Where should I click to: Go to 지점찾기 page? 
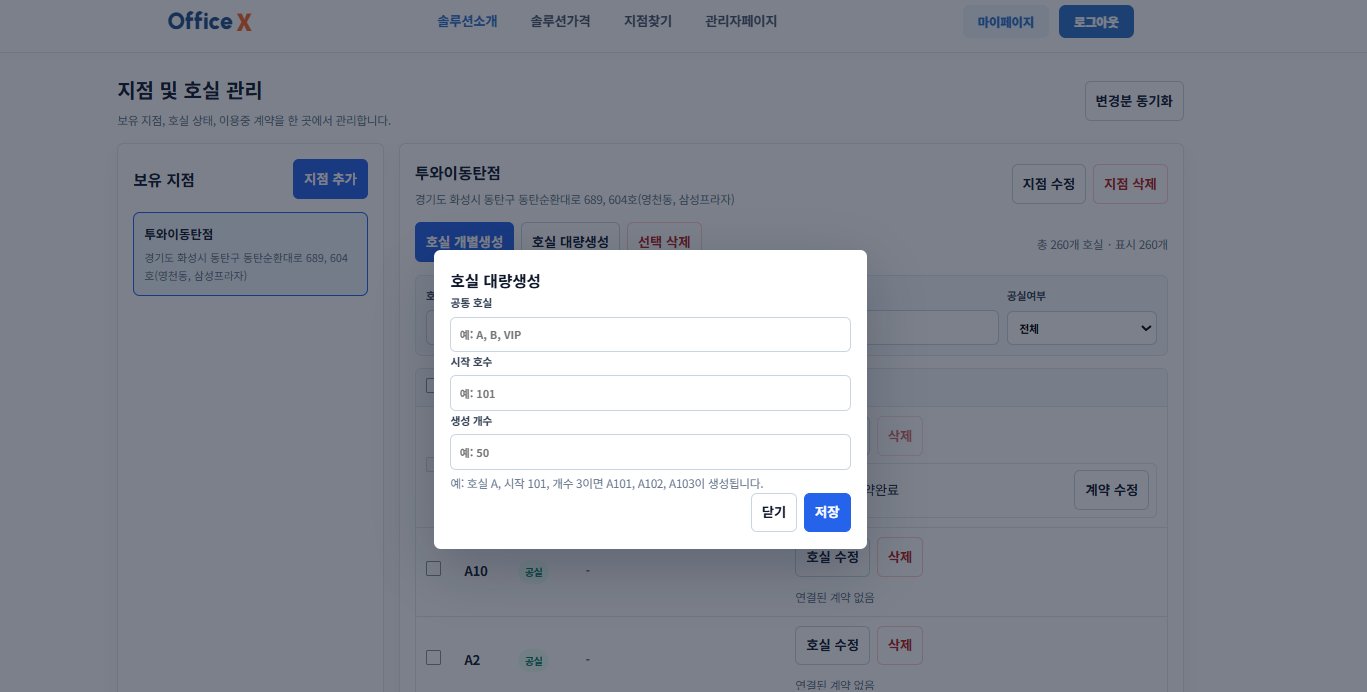click(x=648, y=21)
